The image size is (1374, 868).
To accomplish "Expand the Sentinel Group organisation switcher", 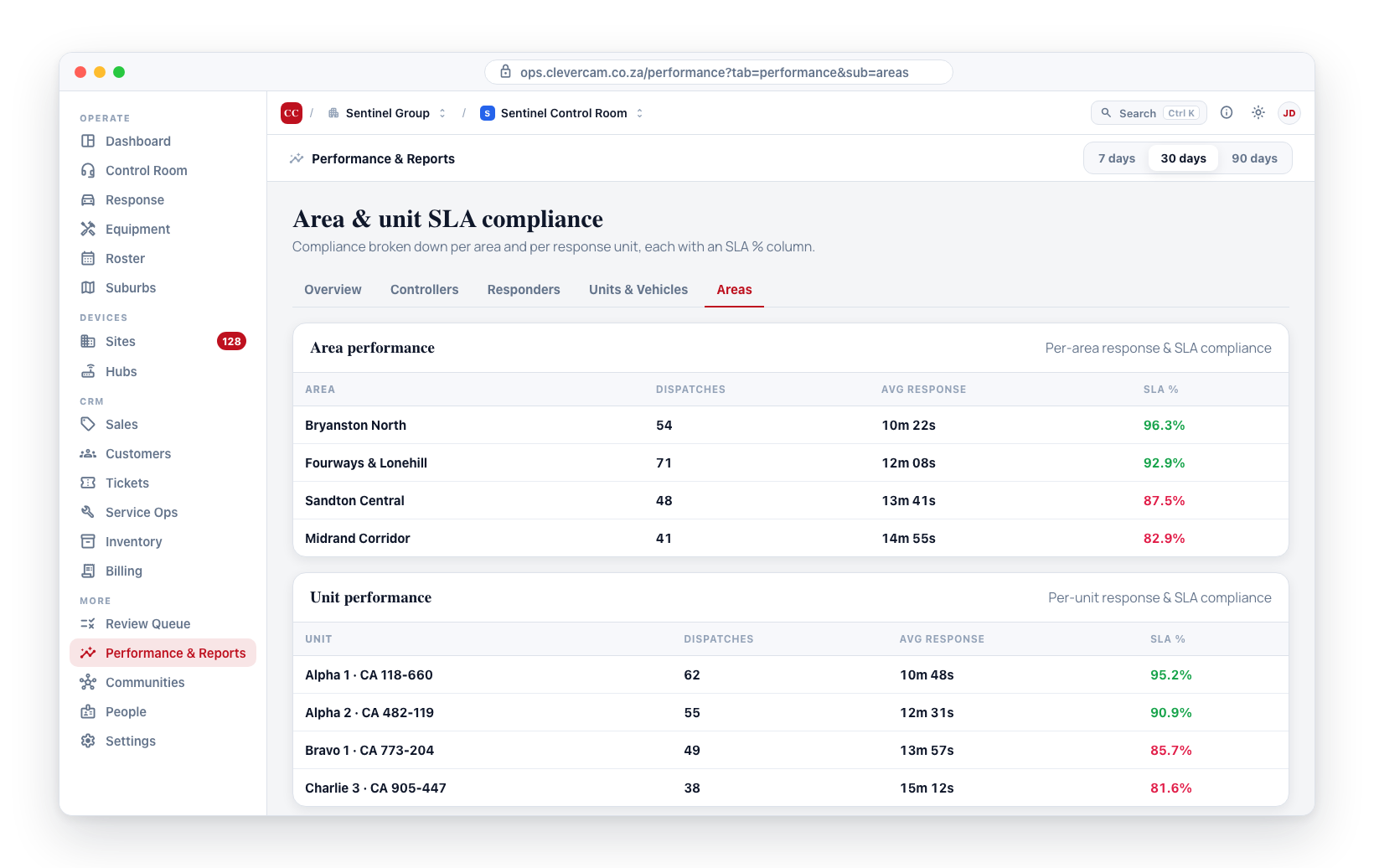I will click(x=387, y=113).
